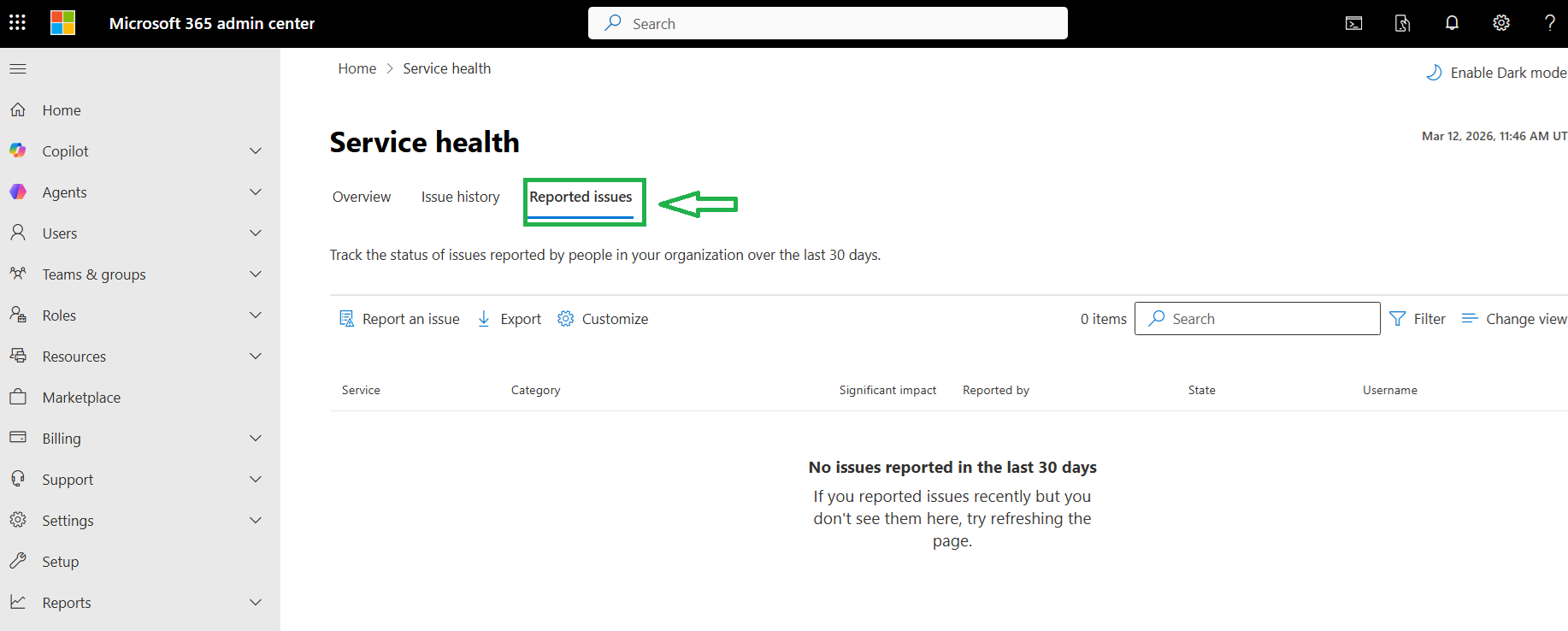Click the Resources icon in sidebar
Image resolution: width=1568 pixels, height=631 pixels.
18,356
